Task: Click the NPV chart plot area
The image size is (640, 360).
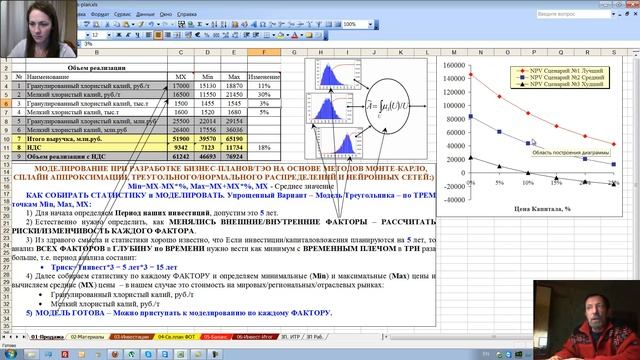Action: 543,133
